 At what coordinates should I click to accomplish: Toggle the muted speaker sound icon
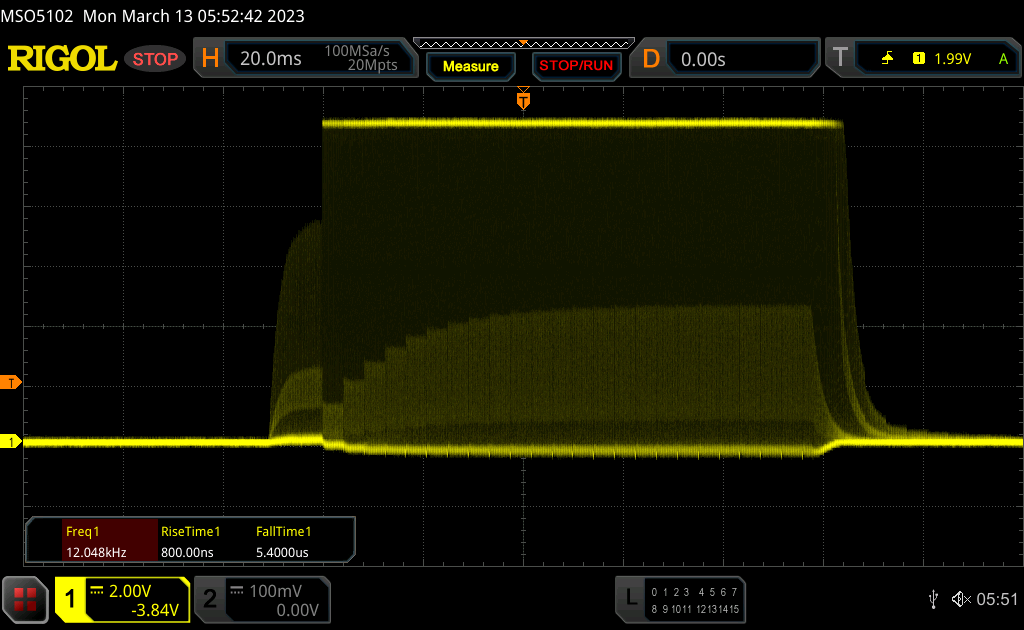click(961, 599)
